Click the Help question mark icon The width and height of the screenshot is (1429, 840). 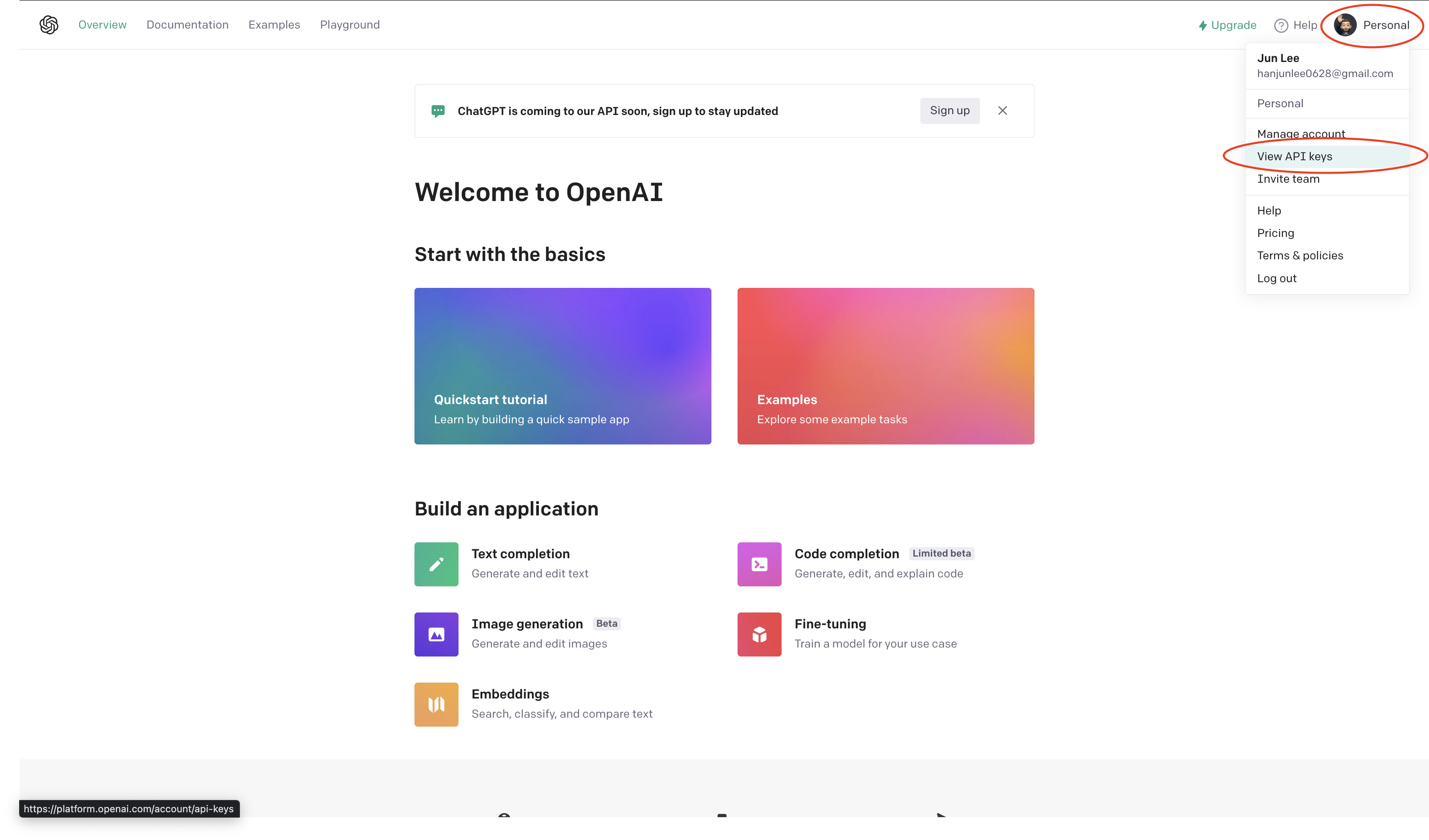(1281, 26)
